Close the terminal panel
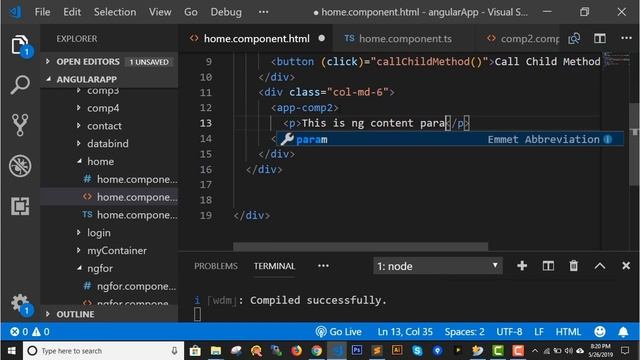This screenshot has height=360, width=640. click(626, 266)
